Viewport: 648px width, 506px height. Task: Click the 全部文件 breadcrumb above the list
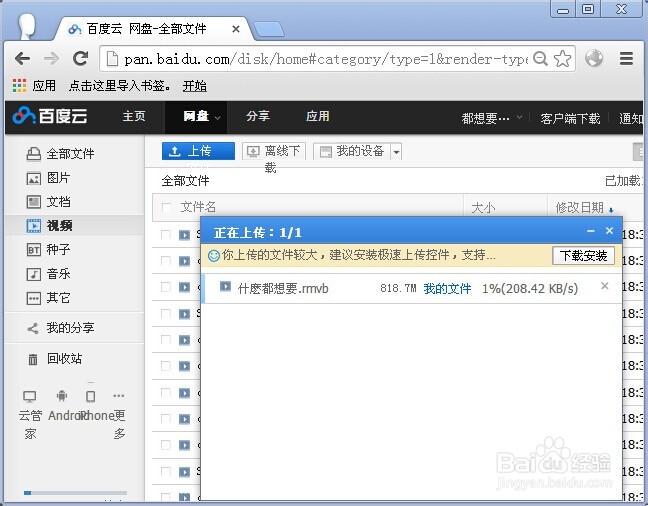tap(185, 181)
